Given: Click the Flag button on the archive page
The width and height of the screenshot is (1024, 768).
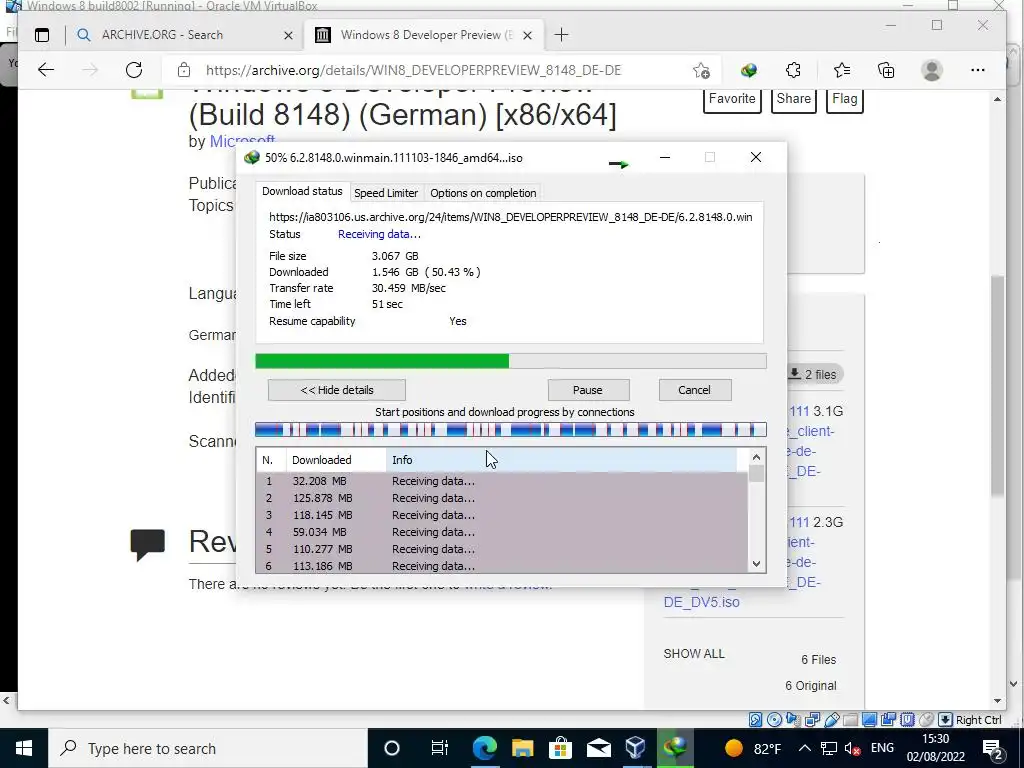Looking at the screenshot, I should (844, 100).
